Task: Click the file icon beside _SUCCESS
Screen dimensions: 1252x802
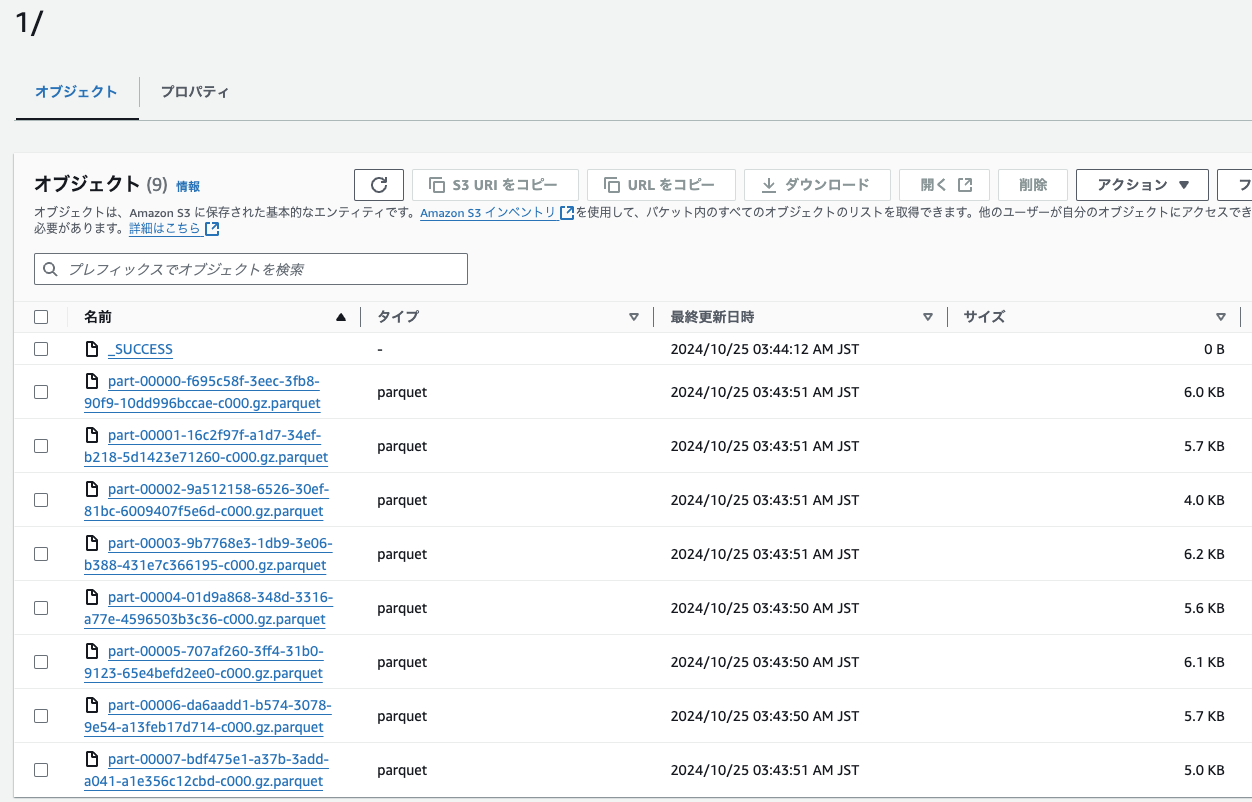Action: pos(93,349)
